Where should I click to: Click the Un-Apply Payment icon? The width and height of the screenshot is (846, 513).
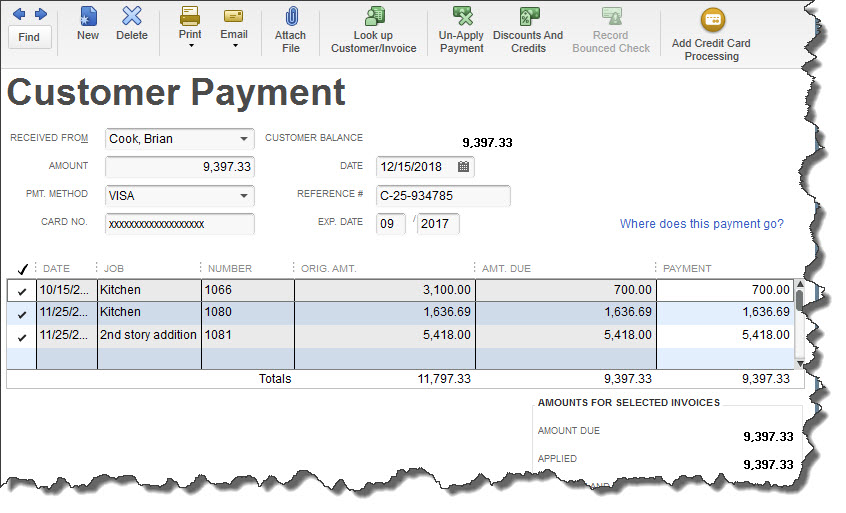click(x=461, y=17)
